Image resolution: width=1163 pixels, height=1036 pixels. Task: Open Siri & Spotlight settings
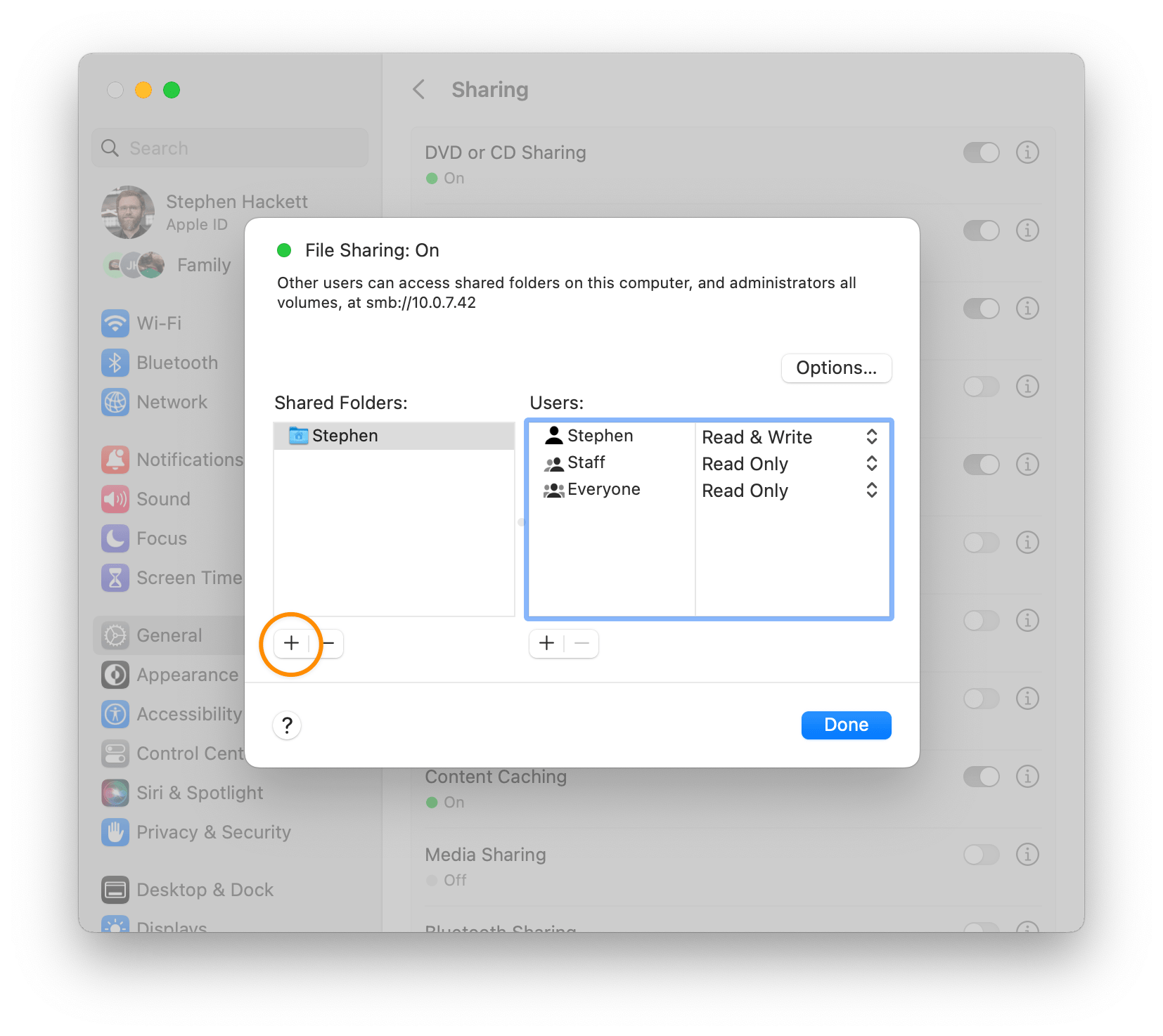pyautogui.click(x=116, y=793)
